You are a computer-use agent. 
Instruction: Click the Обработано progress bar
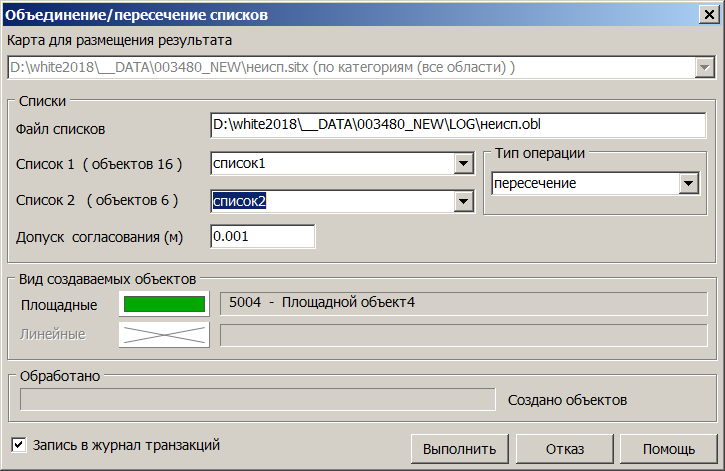pyautogui.click(x=257, y=400)
